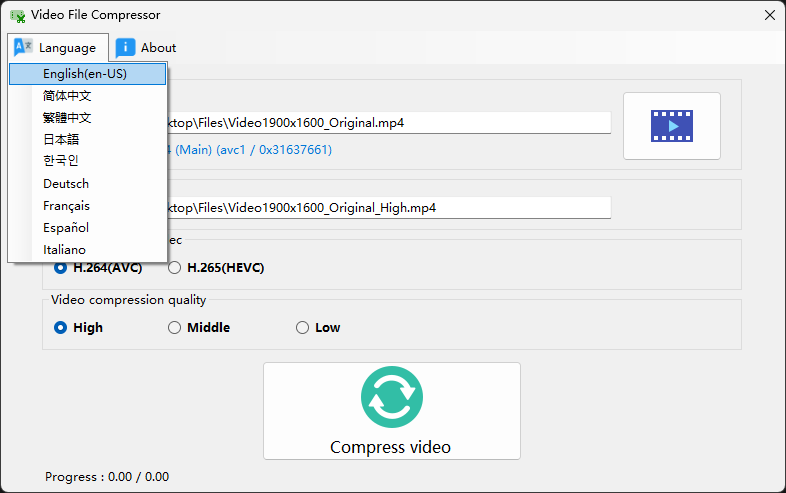
Task: Click the film strip browse video button
Action: [672, 126]
